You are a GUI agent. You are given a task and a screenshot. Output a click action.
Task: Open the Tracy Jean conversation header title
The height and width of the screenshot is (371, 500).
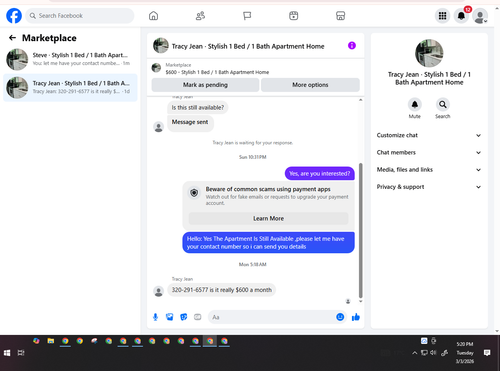(248, 46)
